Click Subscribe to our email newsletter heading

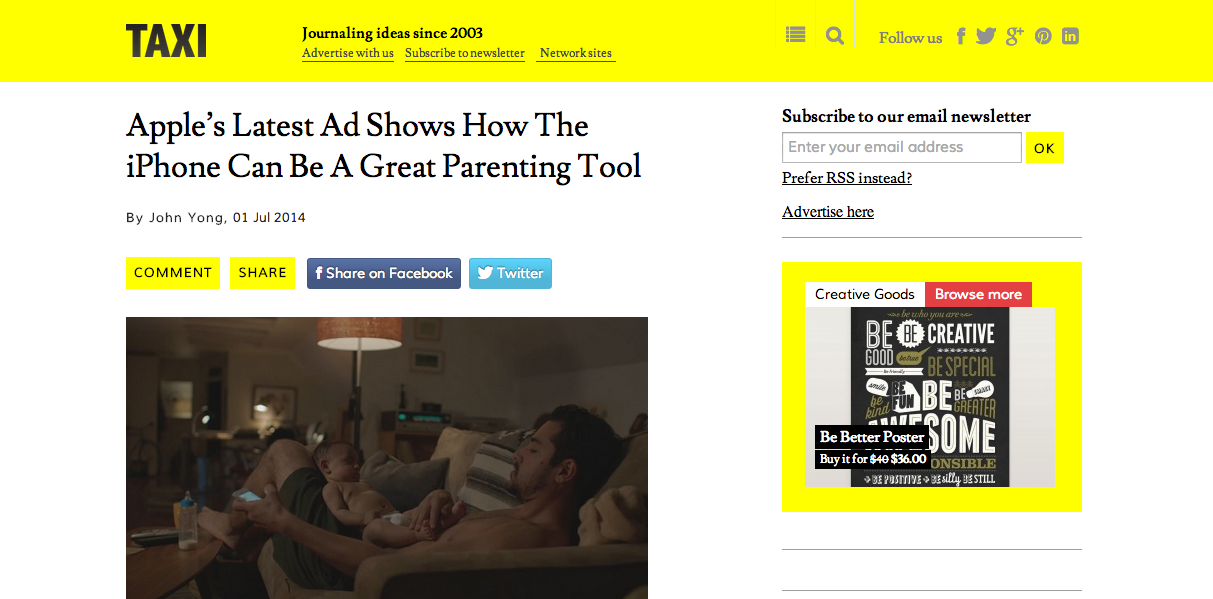(x=906, y=116)
